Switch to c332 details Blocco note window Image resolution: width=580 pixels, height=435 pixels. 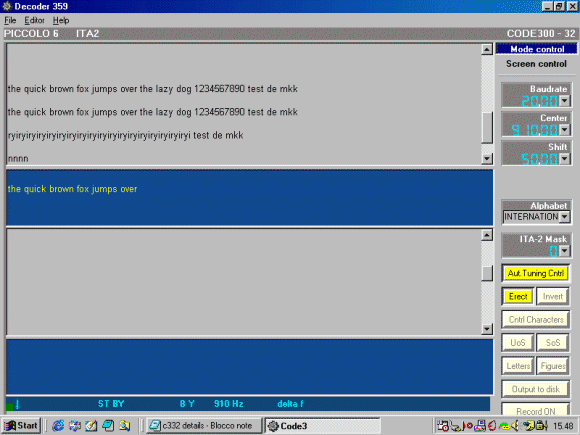pyautogui.click(x=204, y=426)
